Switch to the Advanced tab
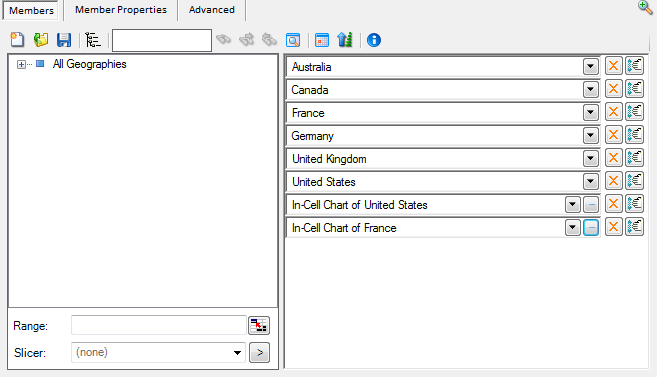The height and width of the screenshot is (377, 657). click(212, 10)
